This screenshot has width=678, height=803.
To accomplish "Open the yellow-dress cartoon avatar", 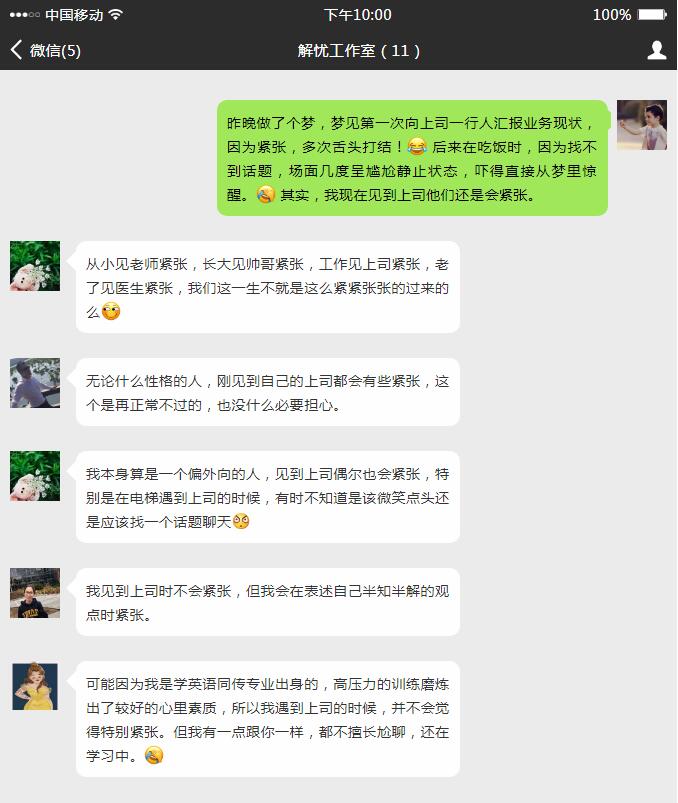I will (x=35, y=686).
